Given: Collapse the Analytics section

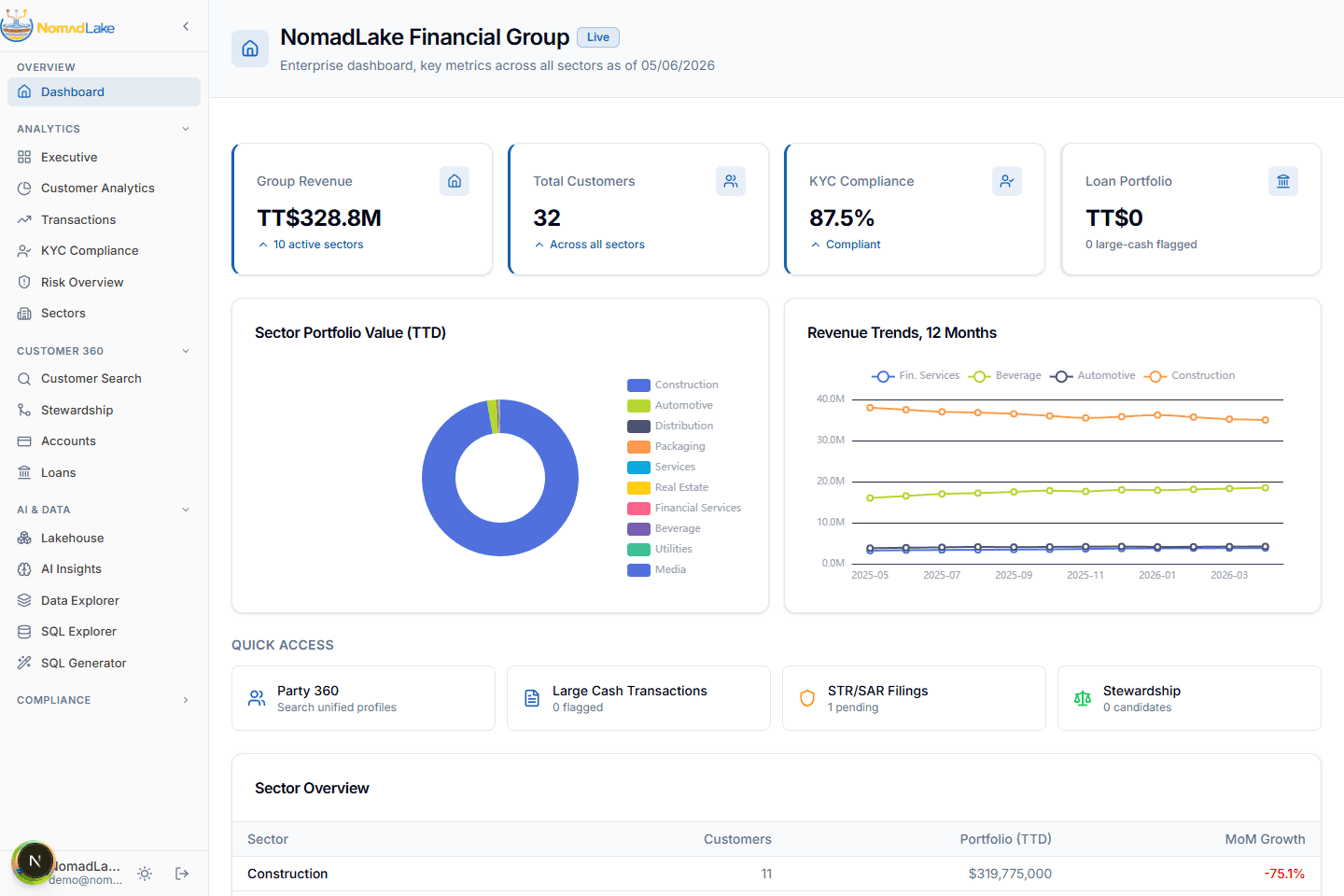Looking at the screenshot, I should [x=186, y=129].
